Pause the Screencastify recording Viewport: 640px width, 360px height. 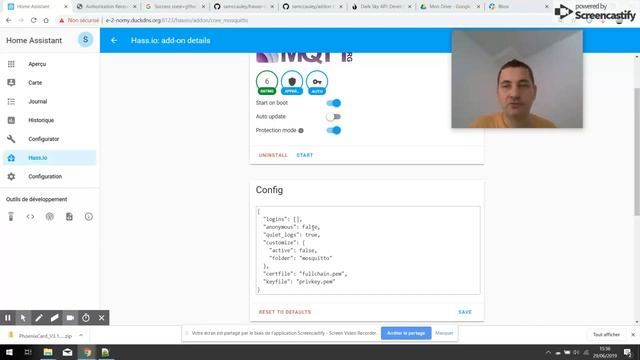click(x=8, y=318)
